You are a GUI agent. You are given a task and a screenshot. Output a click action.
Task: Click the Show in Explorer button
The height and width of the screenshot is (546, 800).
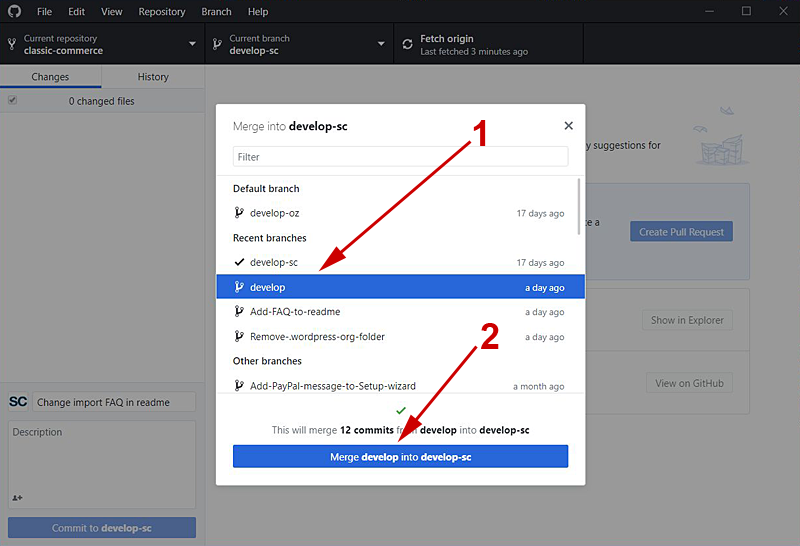(x=687, y=320)
